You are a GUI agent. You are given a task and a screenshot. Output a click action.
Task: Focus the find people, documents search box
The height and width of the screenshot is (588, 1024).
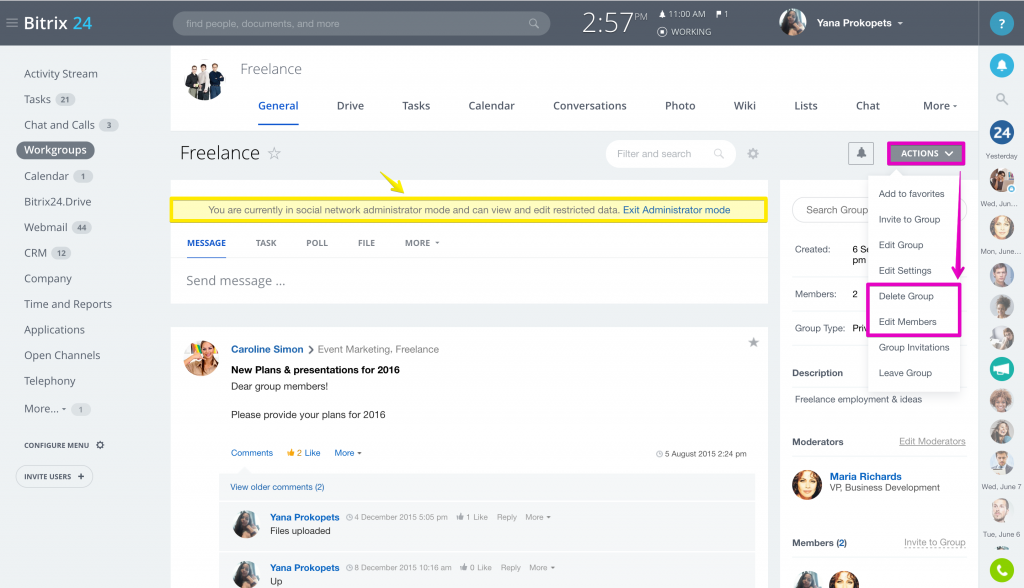pyautogui.click(x=361, y=24)
